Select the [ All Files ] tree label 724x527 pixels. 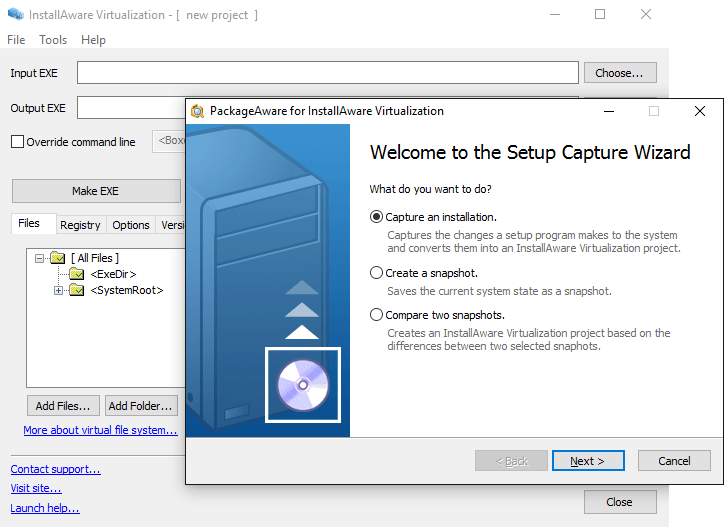click(95, 258)
